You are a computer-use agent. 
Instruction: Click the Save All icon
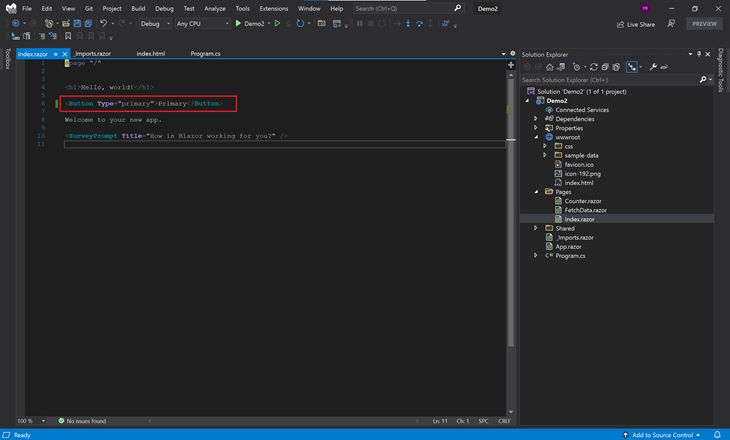88,23
